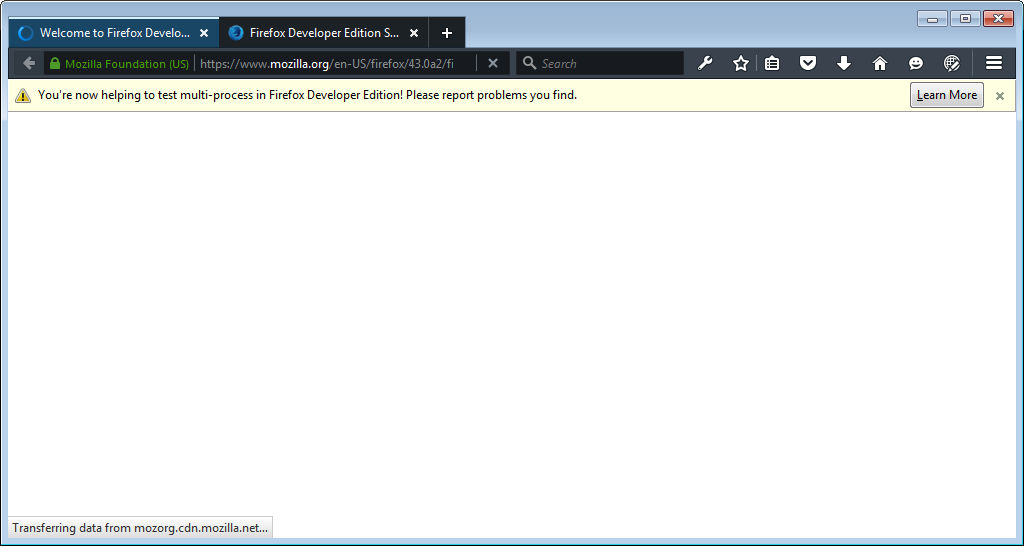
Task: Click the warning triangle notification icon
Action: (x=23, y=95)
